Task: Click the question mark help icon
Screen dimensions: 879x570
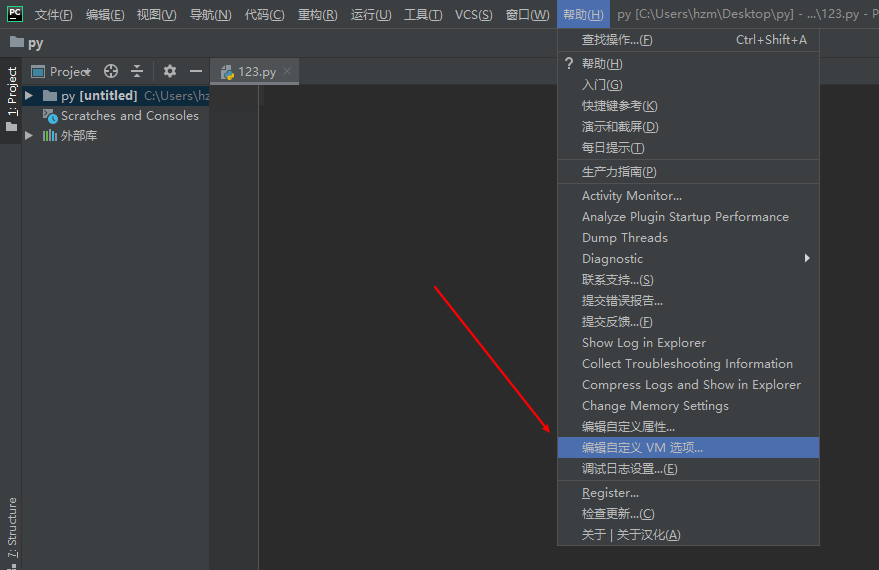Action: [x=569, y=63]
